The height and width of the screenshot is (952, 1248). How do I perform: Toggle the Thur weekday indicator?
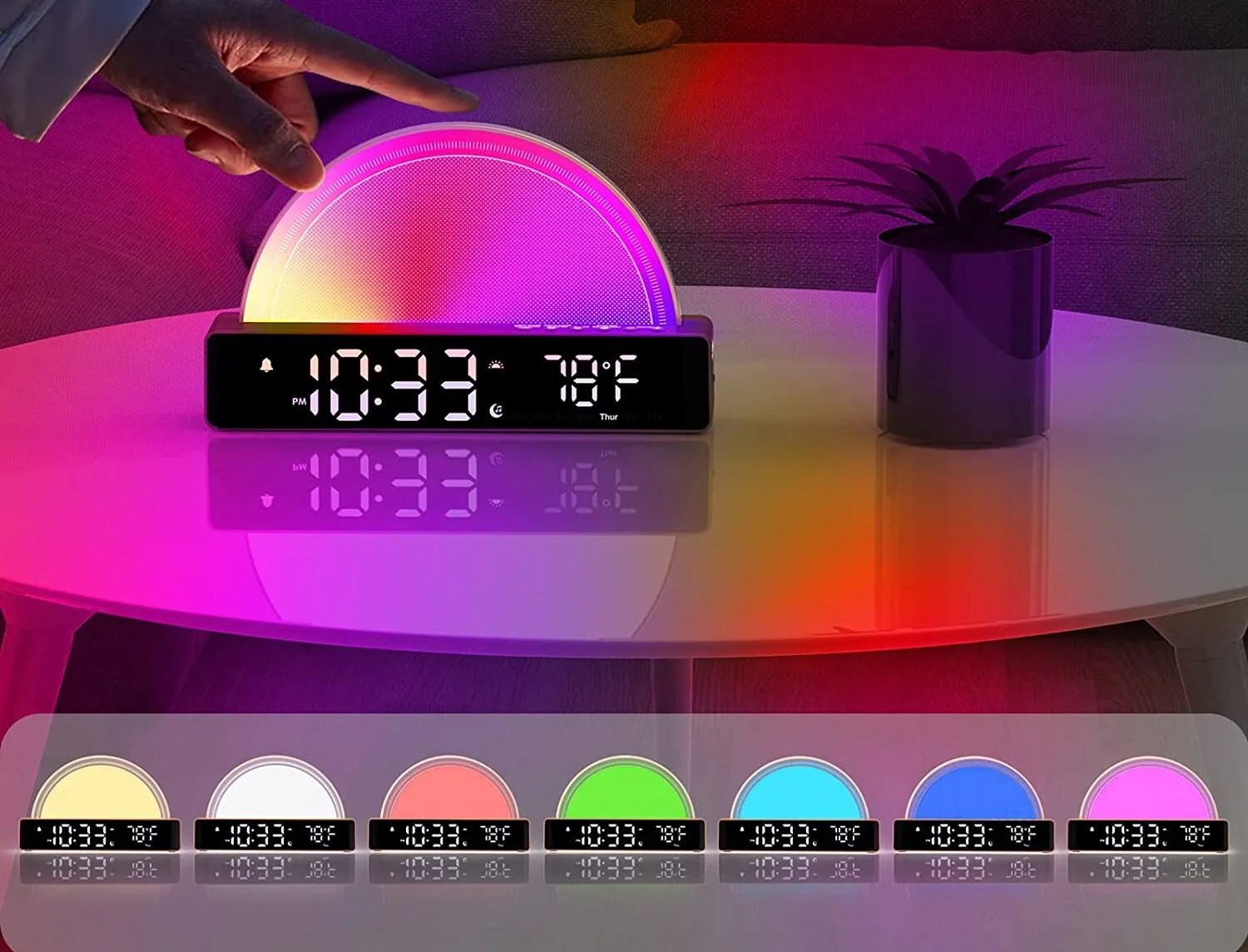click(608, 418)
